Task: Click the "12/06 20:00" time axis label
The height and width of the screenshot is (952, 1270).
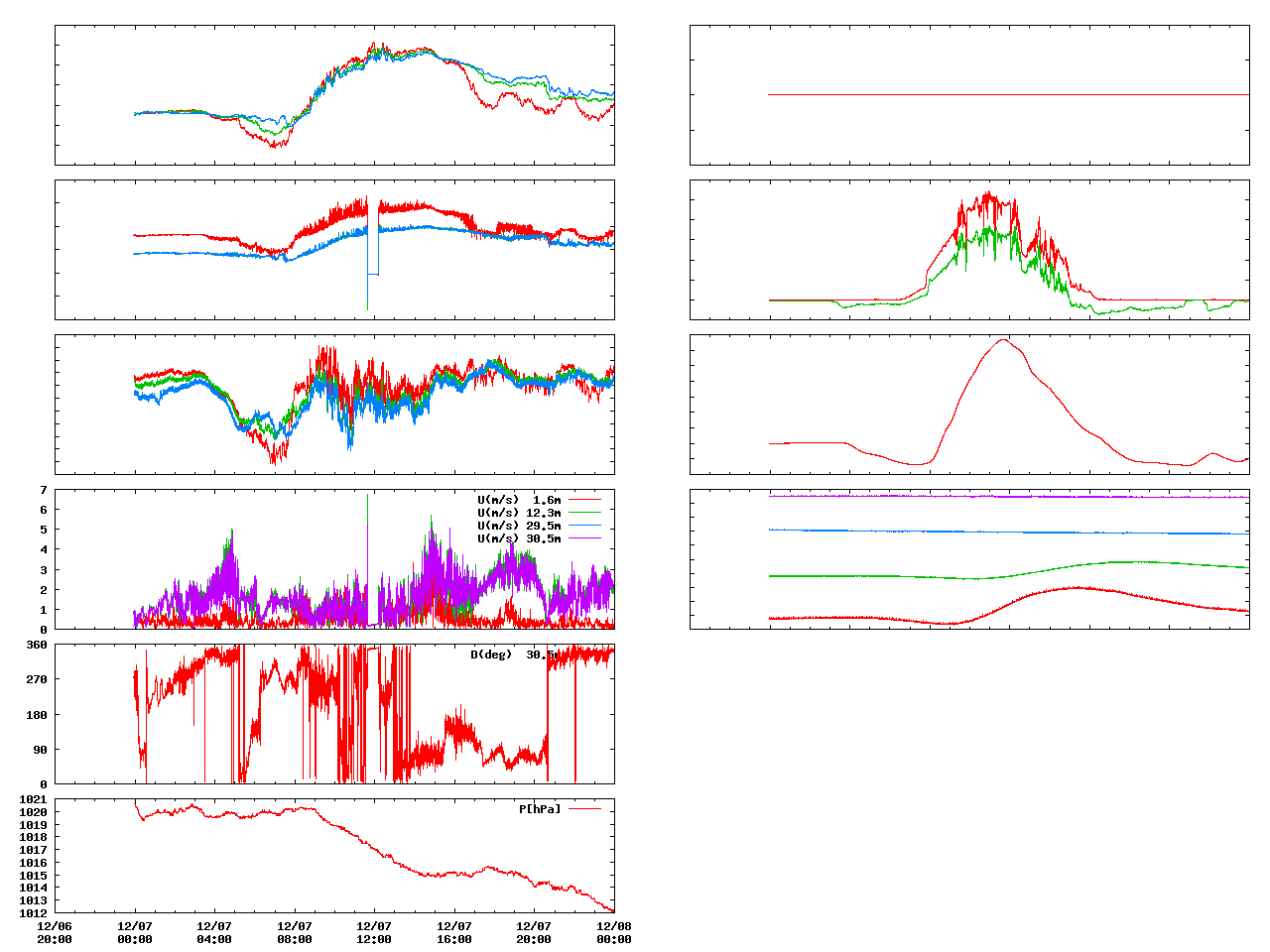Action: [x=55, y=933]
